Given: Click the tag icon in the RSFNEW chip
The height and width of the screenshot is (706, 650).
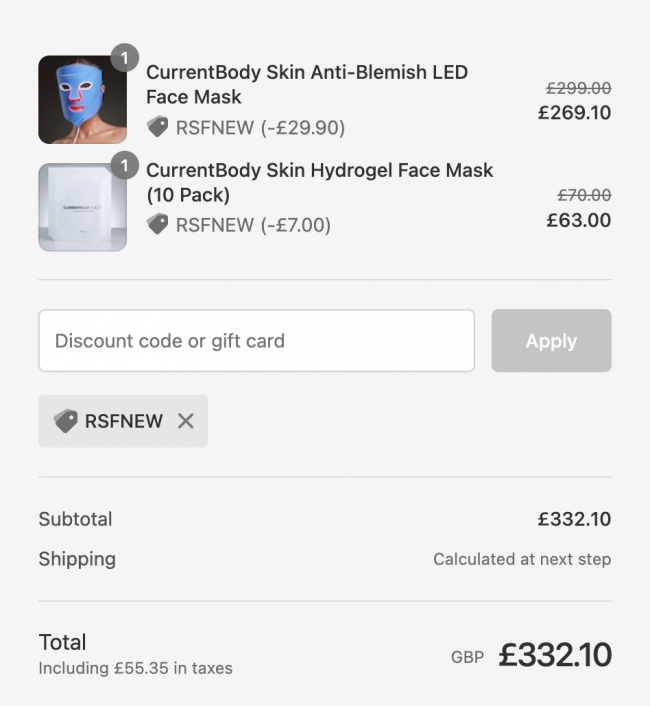Looking at the screenshot, I should tap(66, 421).
